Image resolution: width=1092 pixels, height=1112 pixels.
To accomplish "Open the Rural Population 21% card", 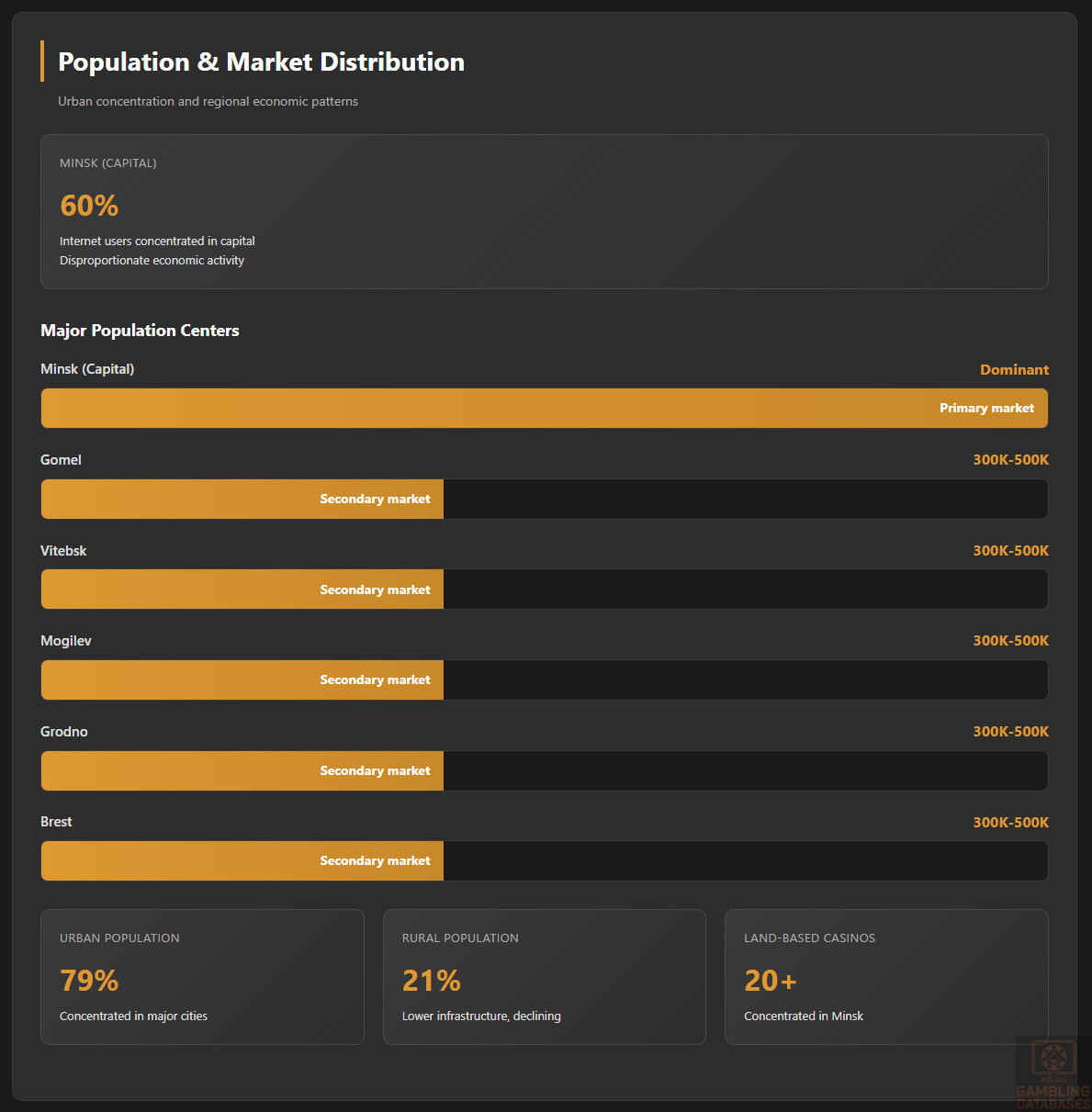I will [x=544, y=977].
